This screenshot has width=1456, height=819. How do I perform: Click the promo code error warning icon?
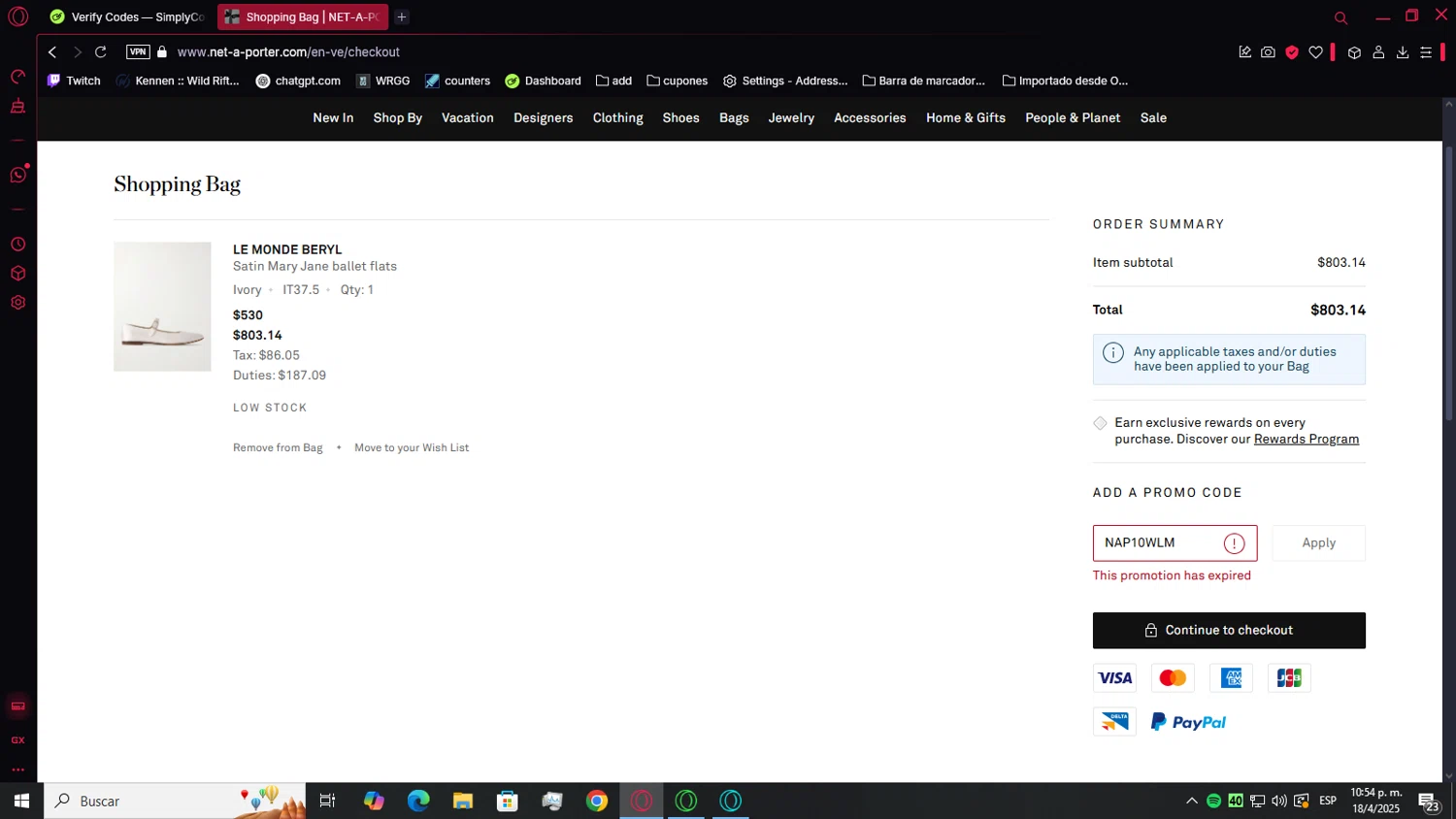pos(1234,543)
